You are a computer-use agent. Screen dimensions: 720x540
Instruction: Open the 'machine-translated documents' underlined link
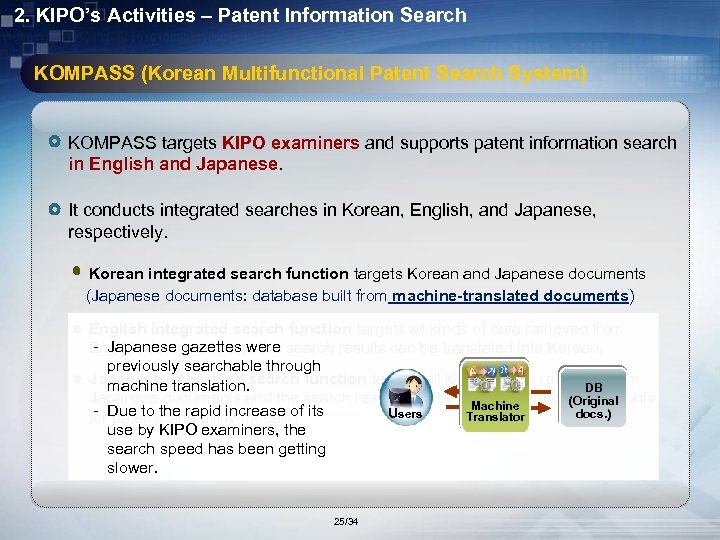pos(509,296)
